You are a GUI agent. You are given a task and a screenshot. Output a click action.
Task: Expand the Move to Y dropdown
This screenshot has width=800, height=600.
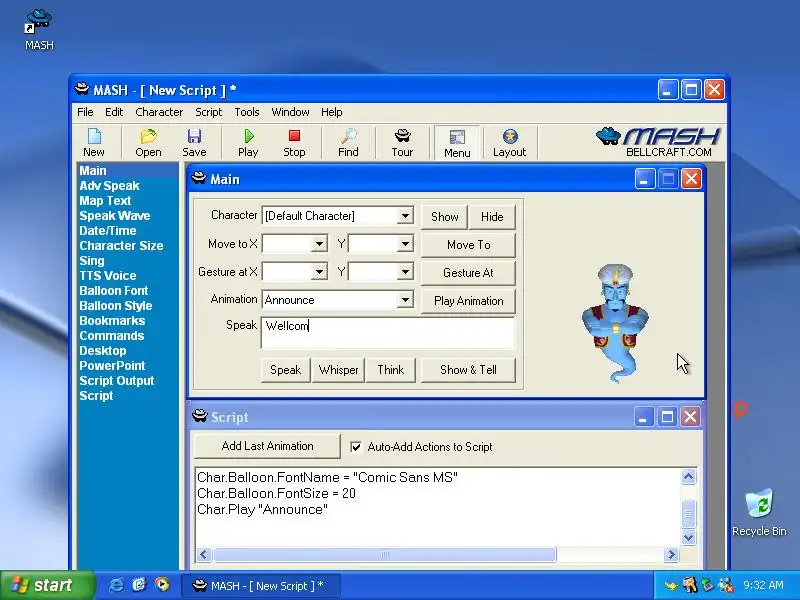pyautogui.click(x=405, y=244)
